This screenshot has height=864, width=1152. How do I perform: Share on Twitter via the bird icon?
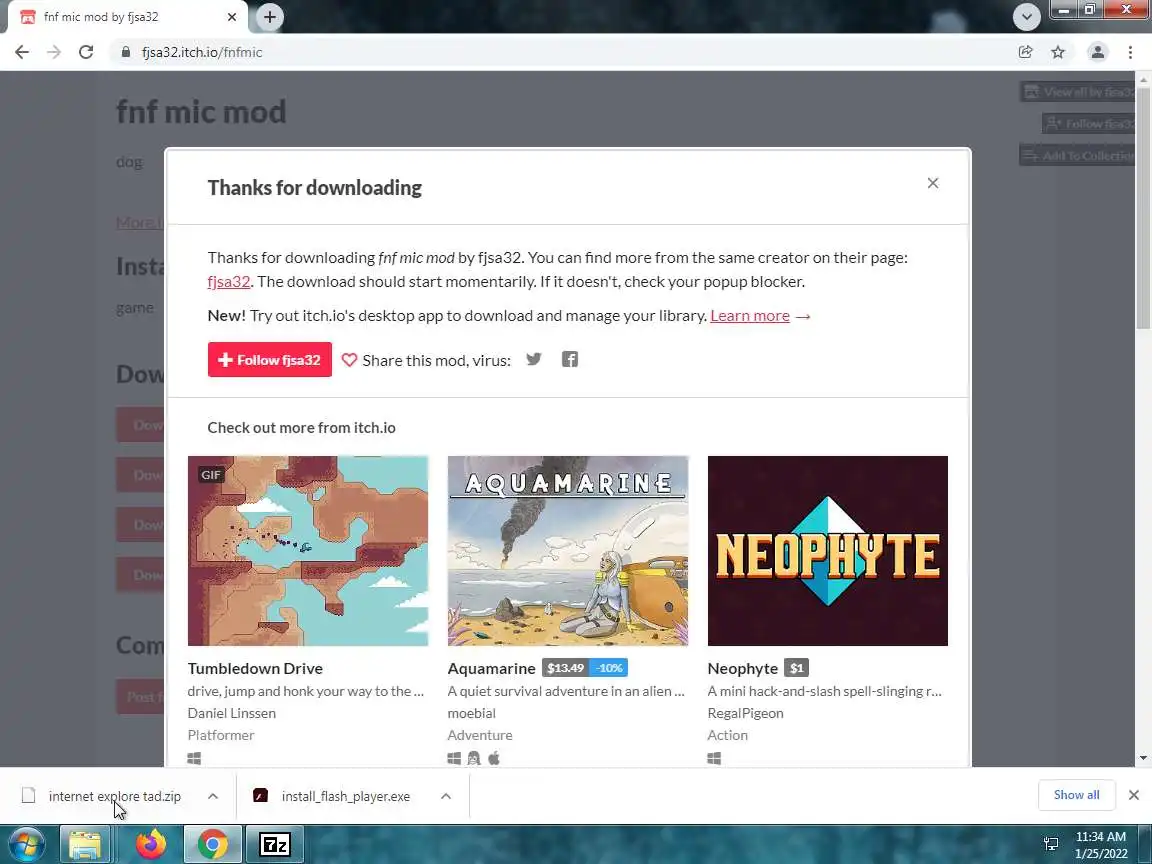534,359
